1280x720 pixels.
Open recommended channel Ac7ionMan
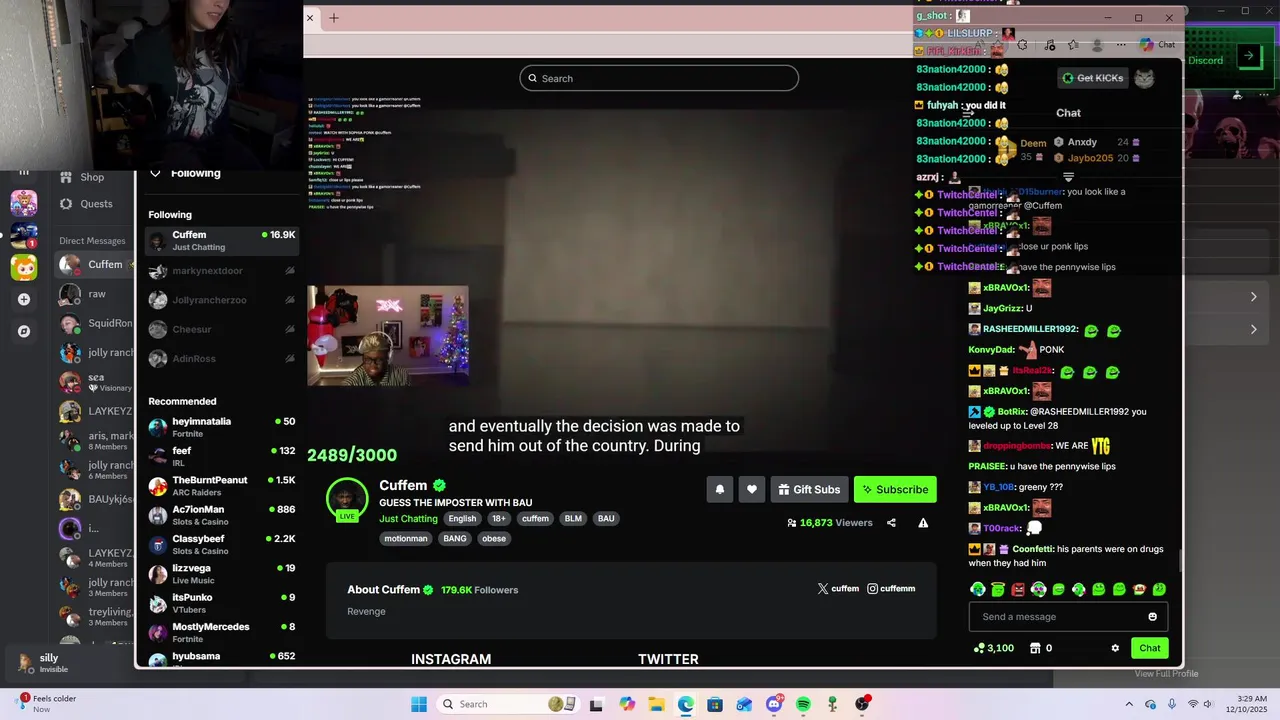[222, 515]
